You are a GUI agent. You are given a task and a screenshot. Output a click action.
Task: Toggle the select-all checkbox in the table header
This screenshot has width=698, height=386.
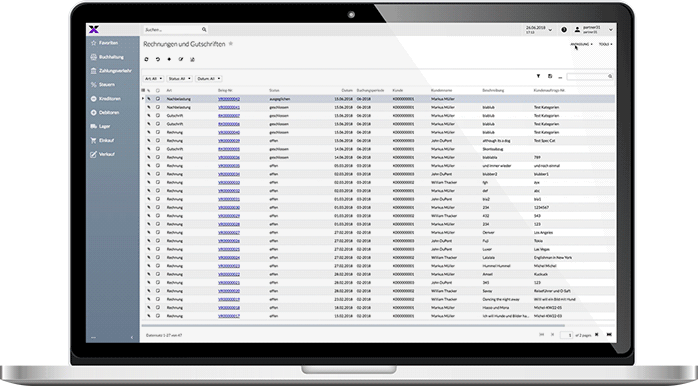(x=158, y=90)
